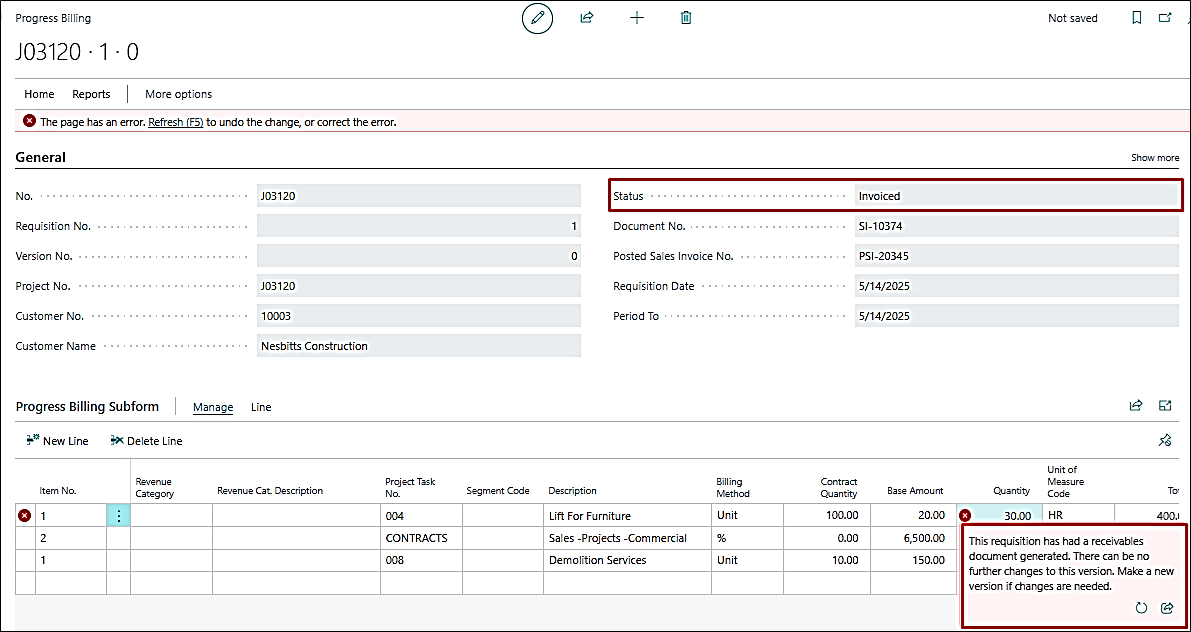Collapse the General section heading
The image size is (1191, 632).
pyautogui.click(x=40, y=157)
